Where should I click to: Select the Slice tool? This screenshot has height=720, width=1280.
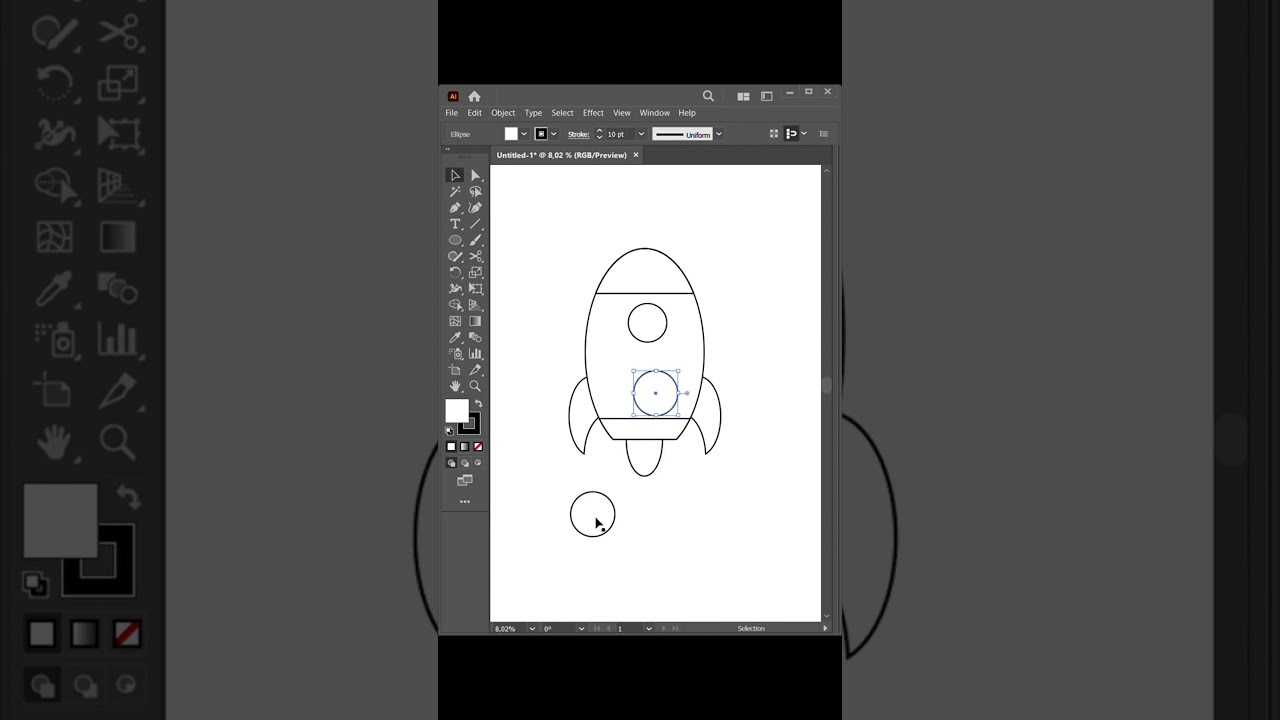click(x=475, y=369)
